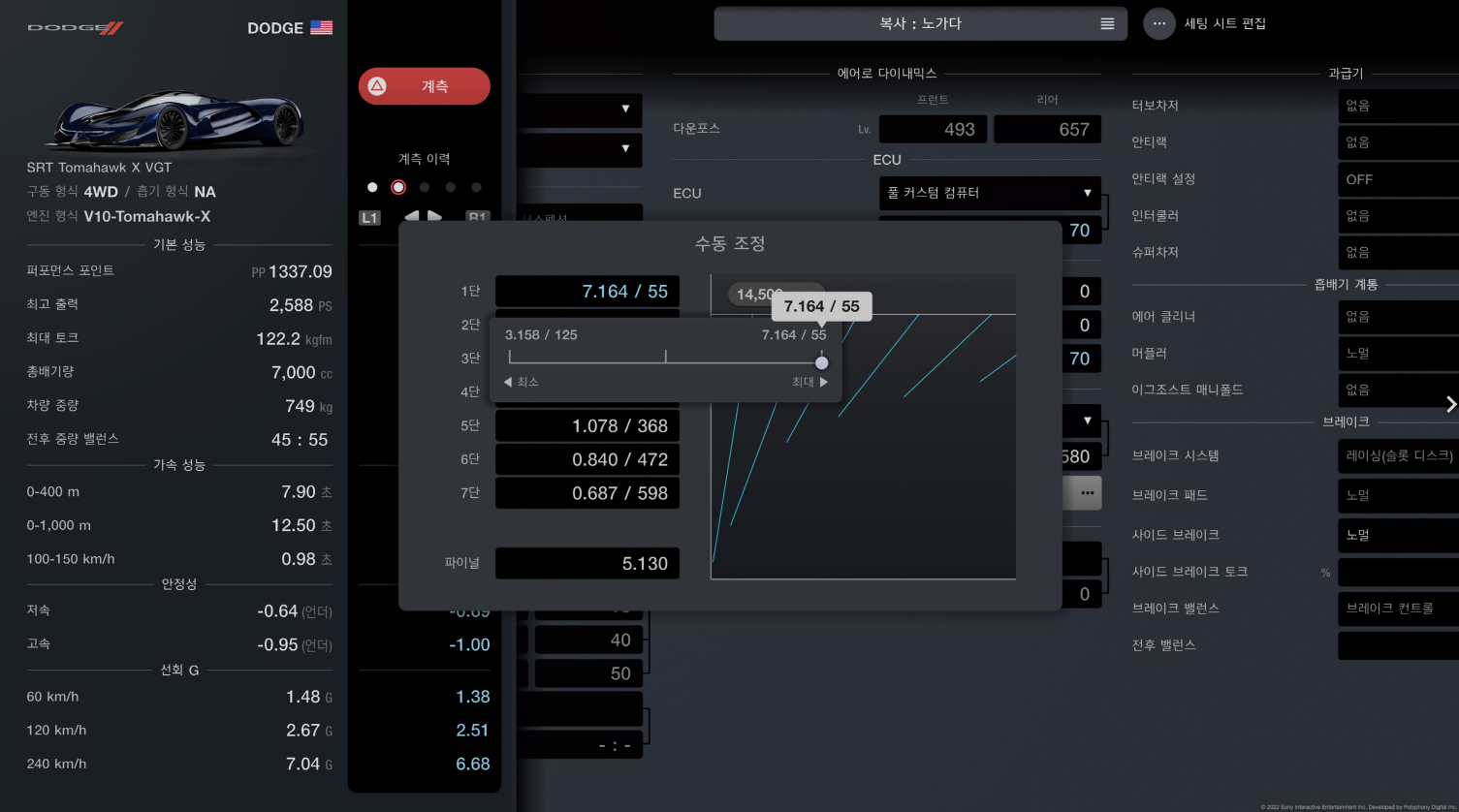
Task: Select the fifth 계측 이력 history dot
Action: tap(476, 187)
